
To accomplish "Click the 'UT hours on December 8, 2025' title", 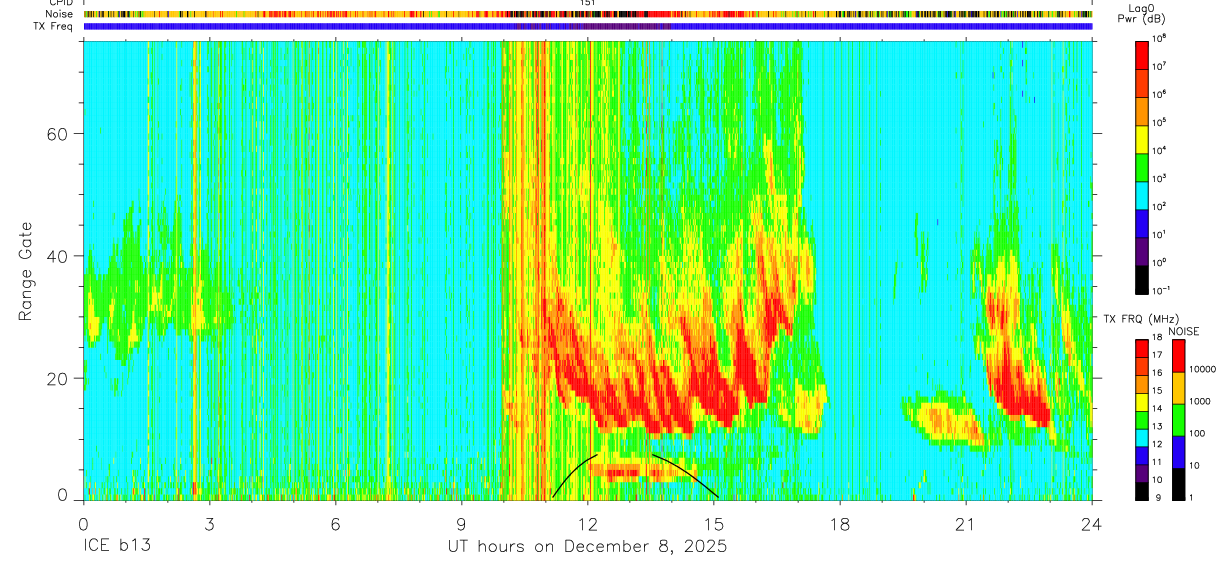I will coord(587,546).
